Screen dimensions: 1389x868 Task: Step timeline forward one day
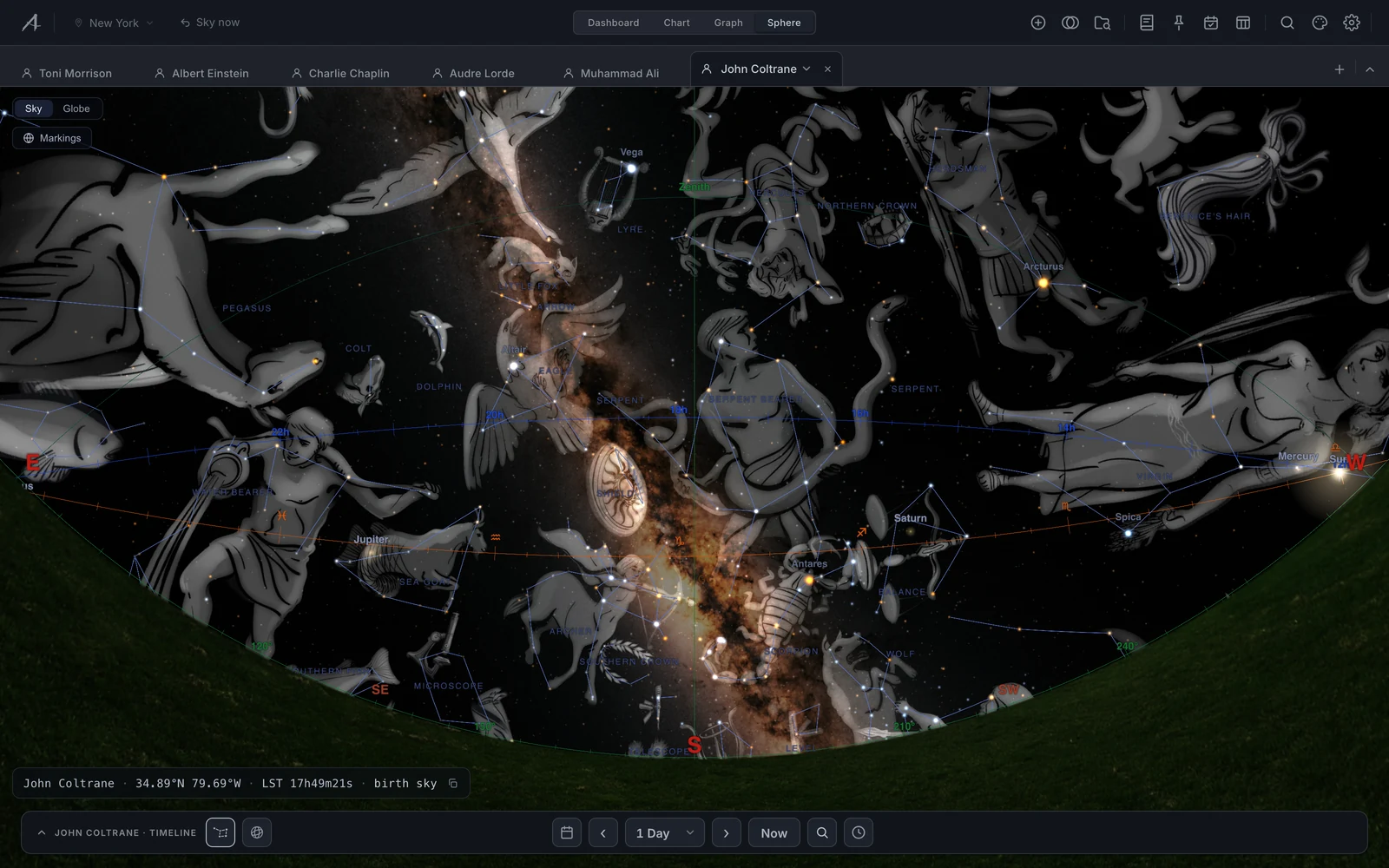pos(727,832)
